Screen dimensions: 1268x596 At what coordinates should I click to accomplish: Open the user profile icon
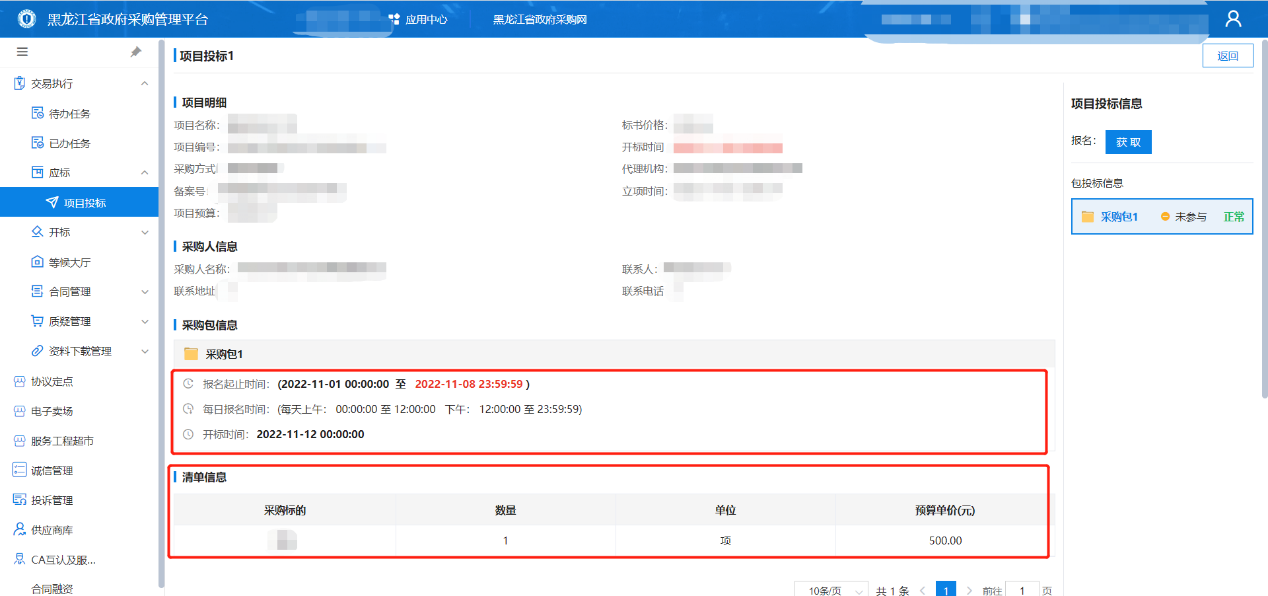tap(1233, 19)
